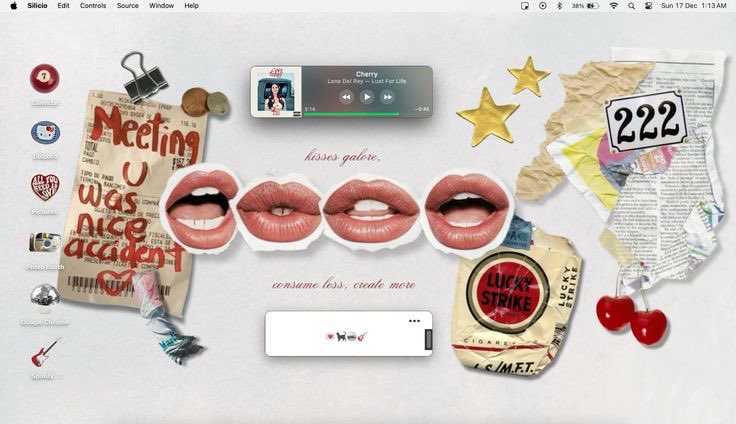This screenshot has width=736, height=424.
Task: Open the three-dots menu on white widget
Action: click(414, 321)
